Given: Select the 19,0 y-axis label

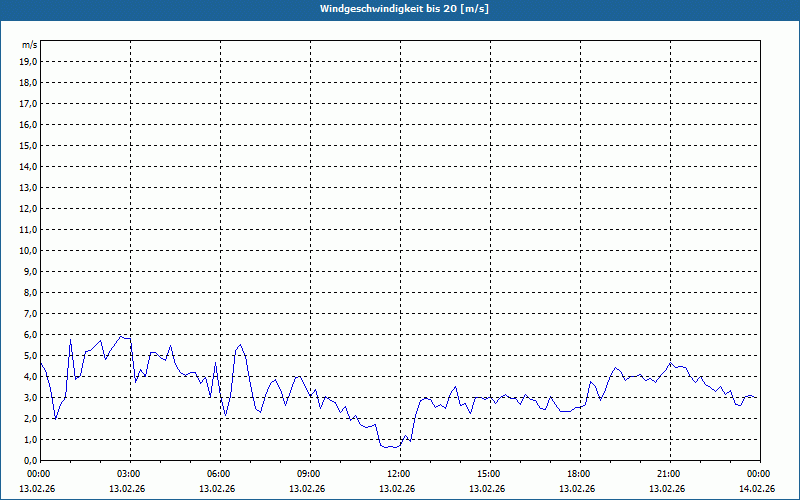Looking at the screenshot, I should coord(29,61).
